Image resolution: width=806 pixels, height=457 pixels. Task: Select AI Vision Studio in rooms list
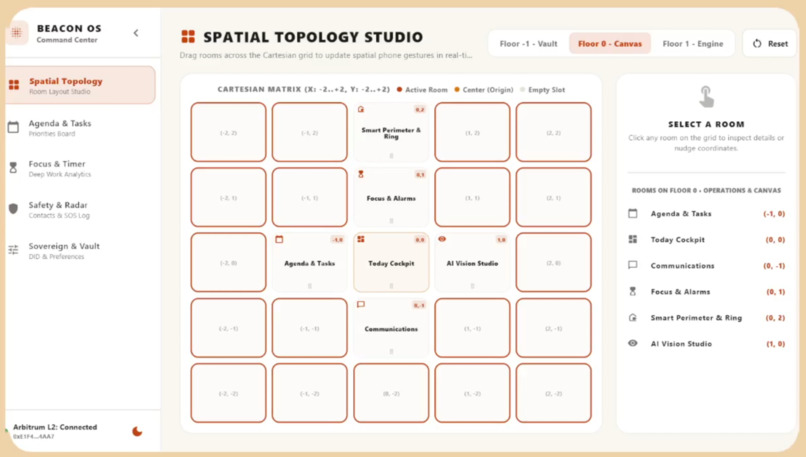pyautogui.click(x=706, y=343)
